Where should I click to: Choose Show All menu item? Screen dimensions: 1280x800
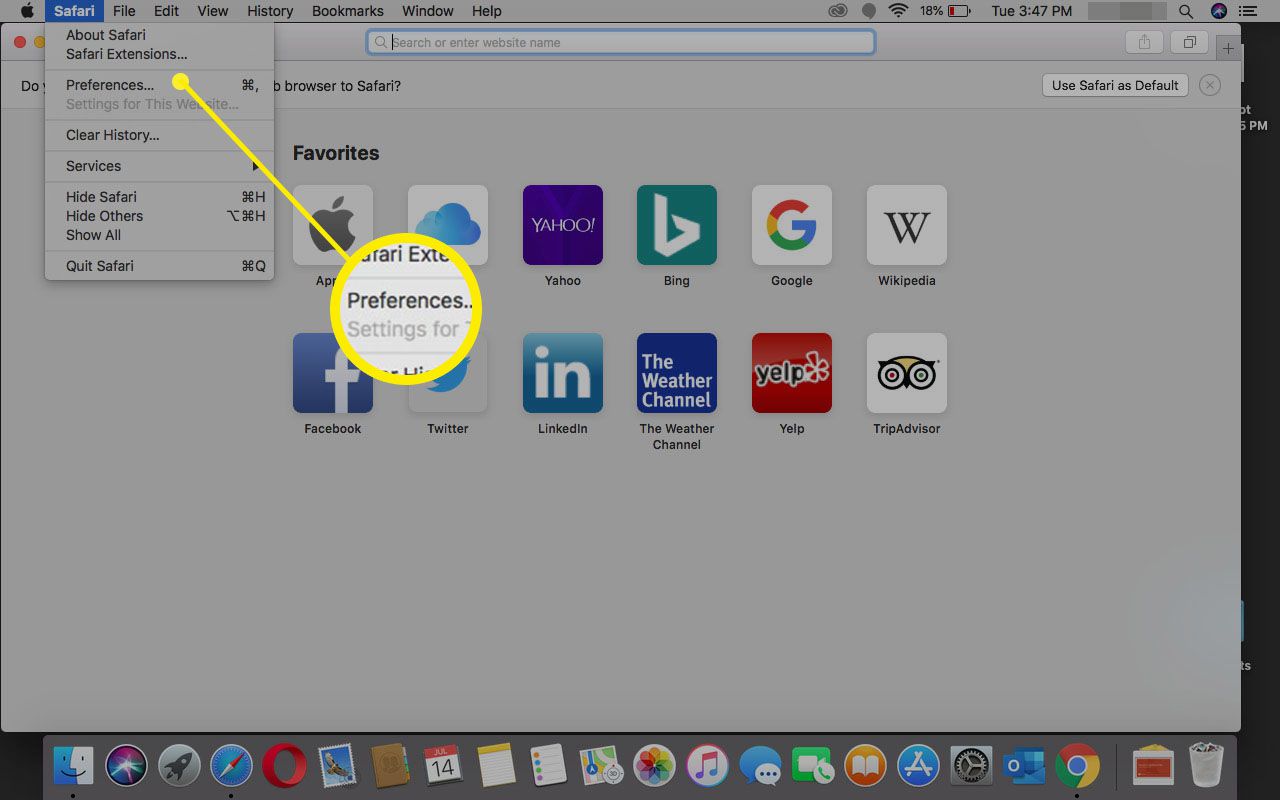pyautogui.click(x=159, y=235)
